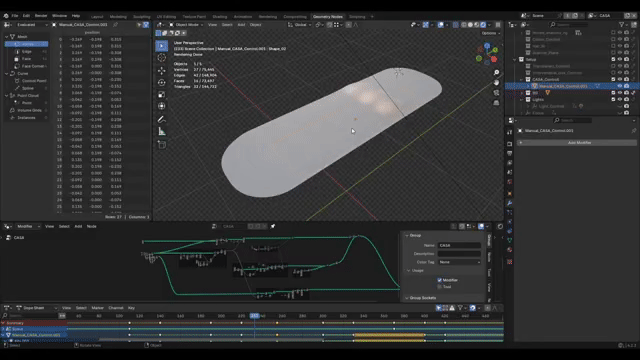640x360 pixels.
Task: Select the Cursor tool in viewport toolbar
Action: point(162,58)
